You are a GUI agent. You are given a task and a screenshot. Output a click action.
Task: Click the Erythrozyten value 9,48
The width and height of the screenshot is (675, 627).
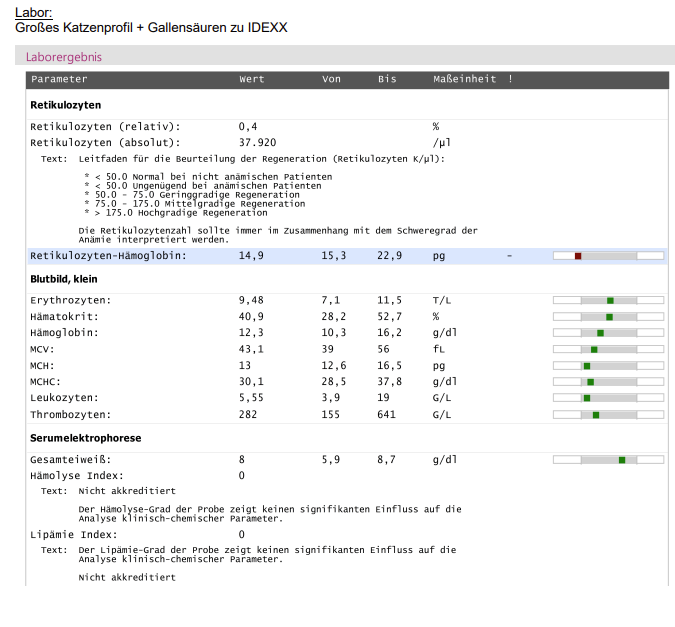[251, 300]
